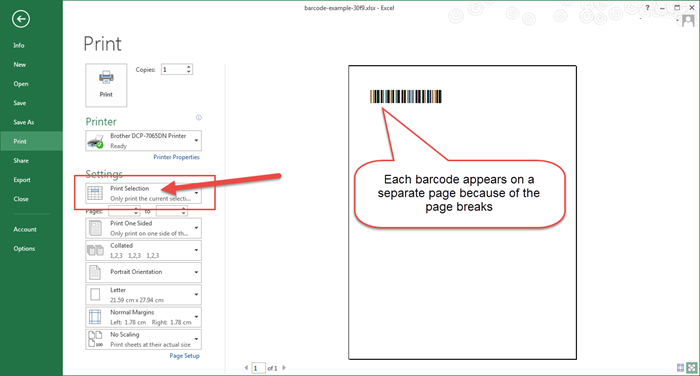700x376 pixels.
Task: Open printer info icon next to Printer heading
Action: [199, 117]
